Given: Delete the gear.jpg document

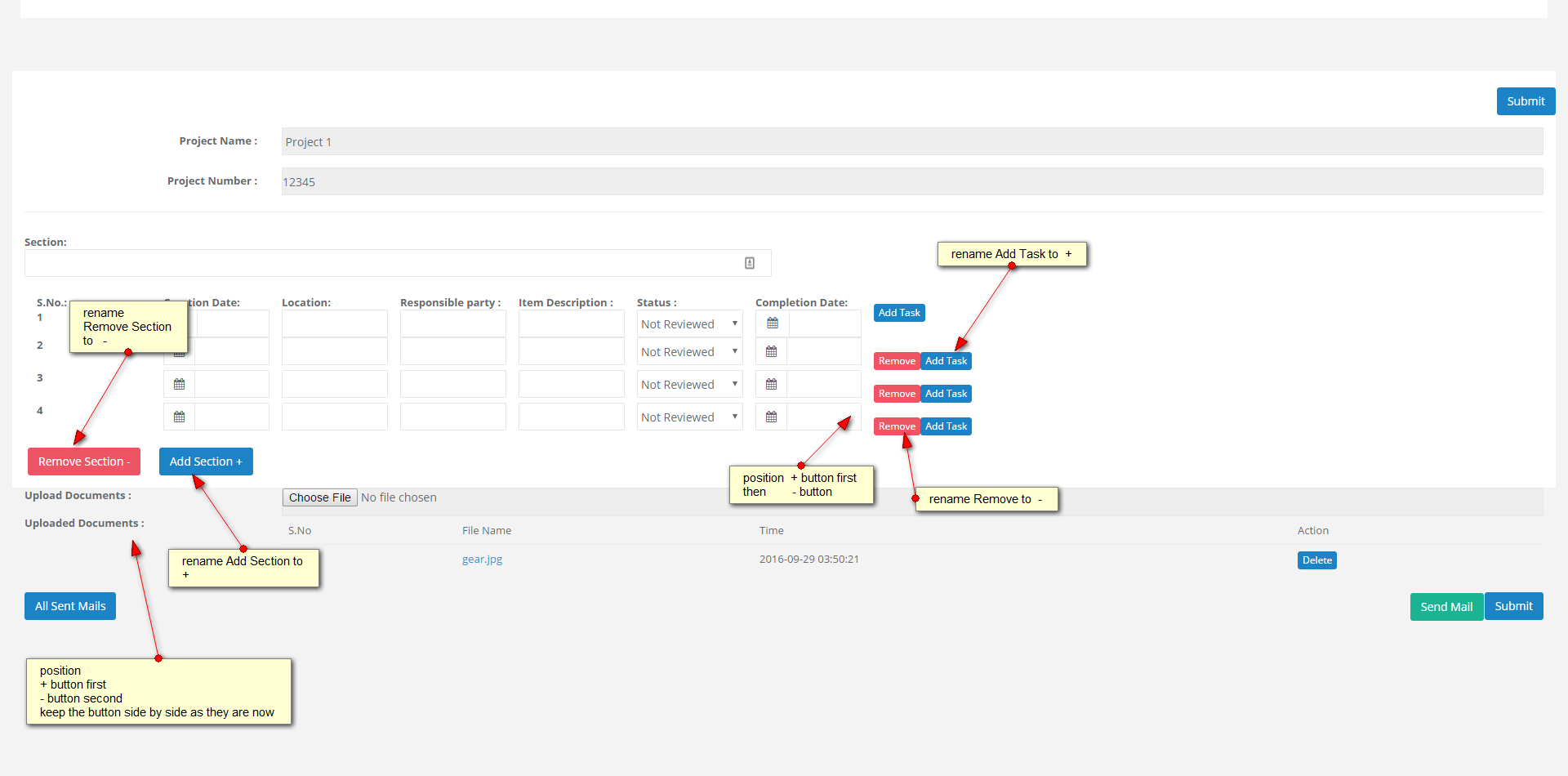Looking at the screenshot, I should 1316,560.
